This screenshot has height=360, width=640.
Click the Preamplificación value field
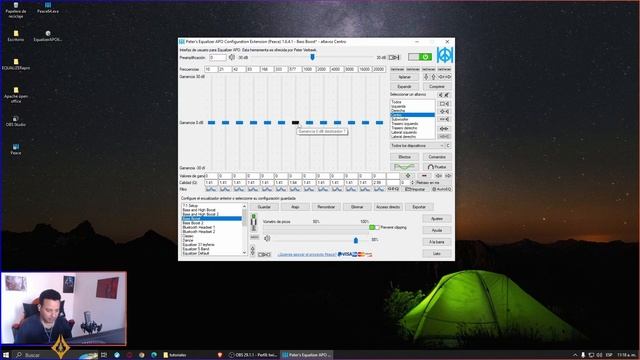click(218, 58)
